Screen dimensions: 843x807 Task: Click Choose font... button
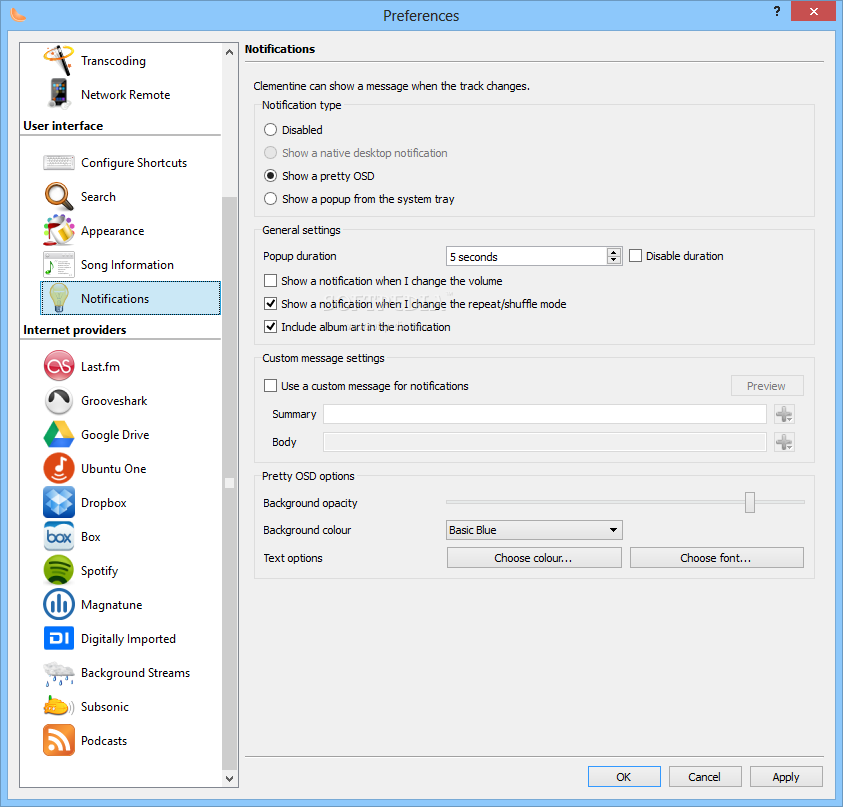click(716, 558)
